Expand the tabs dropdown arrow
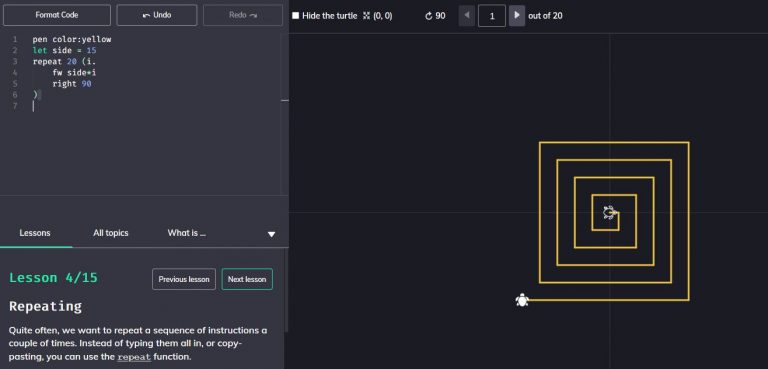 coord(271,234)
